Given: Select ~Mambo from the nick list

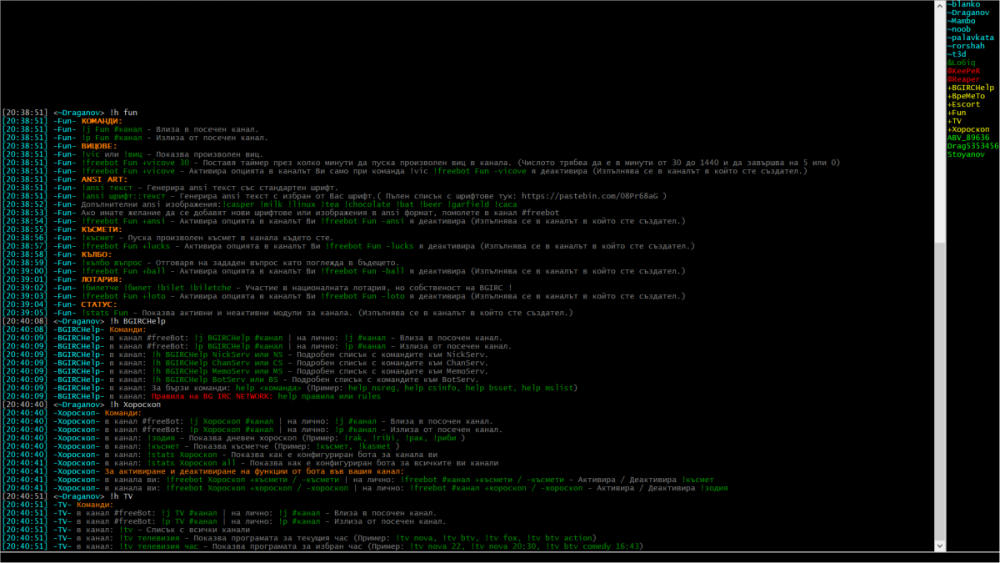Looking at the screenshot, I should click(x=962, y=21).
